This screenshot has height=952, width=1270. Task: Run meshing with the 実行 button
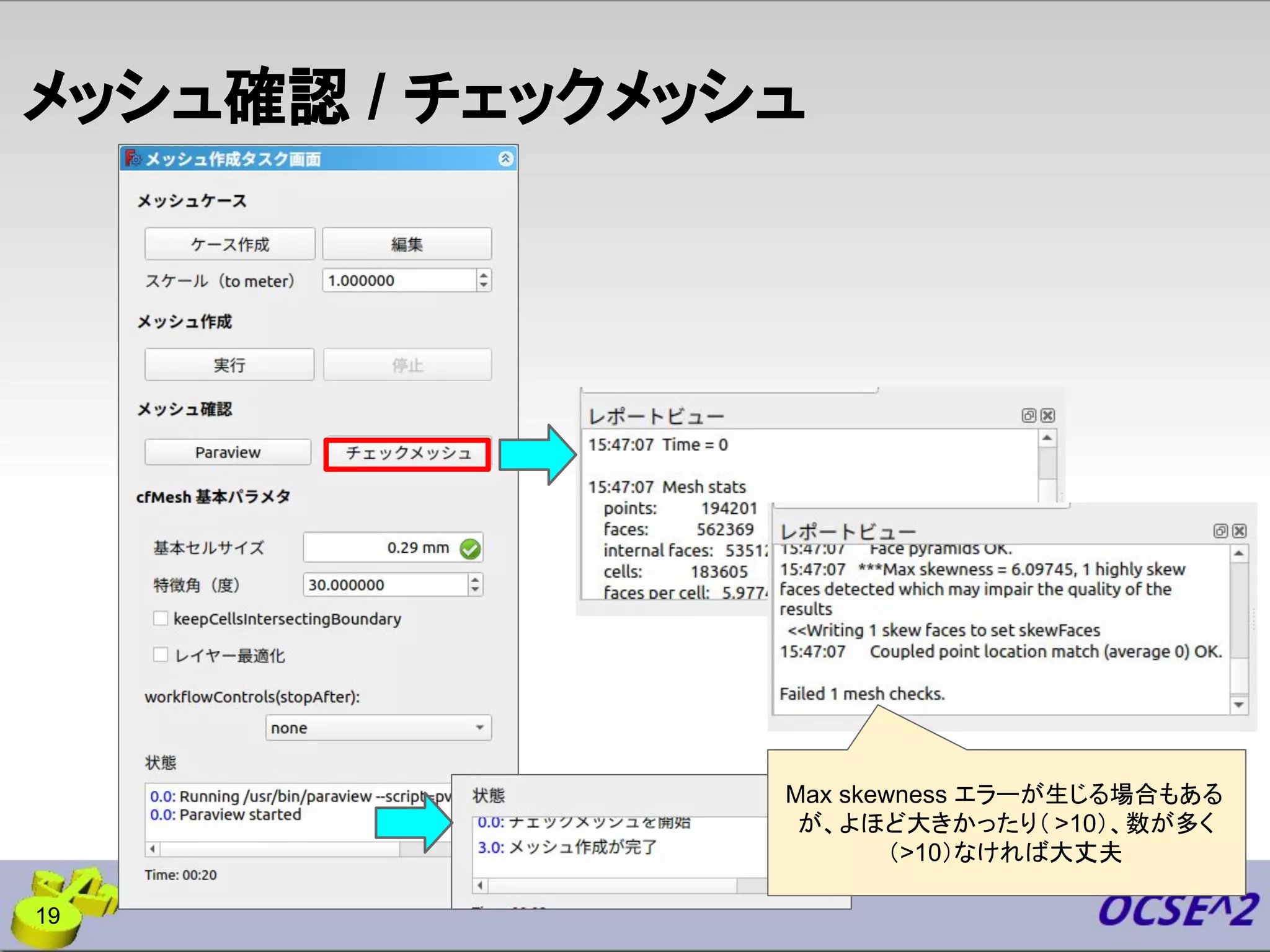[229, 365]
